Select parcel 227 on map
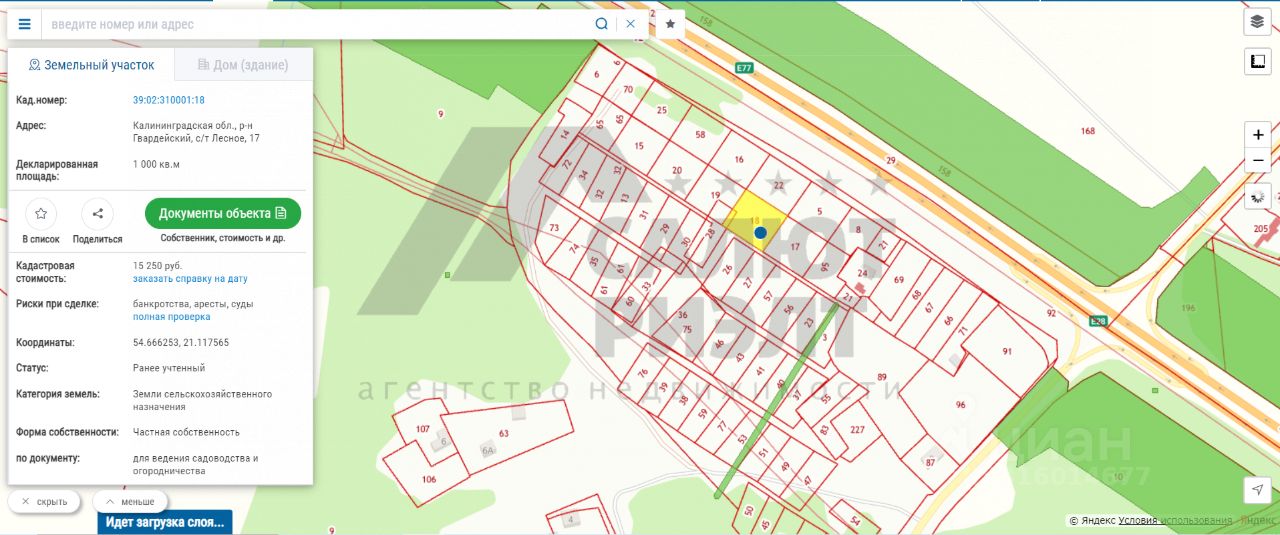The height and width of the screenshot is (535, 1280). pos(857,430)
